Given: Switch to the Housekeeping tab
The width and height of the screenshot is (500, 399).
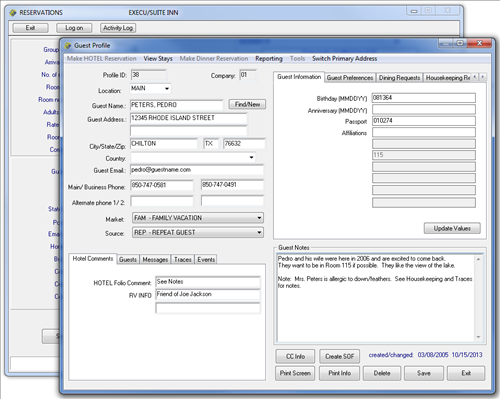Looking at the screenshot, I should (447, 78).
